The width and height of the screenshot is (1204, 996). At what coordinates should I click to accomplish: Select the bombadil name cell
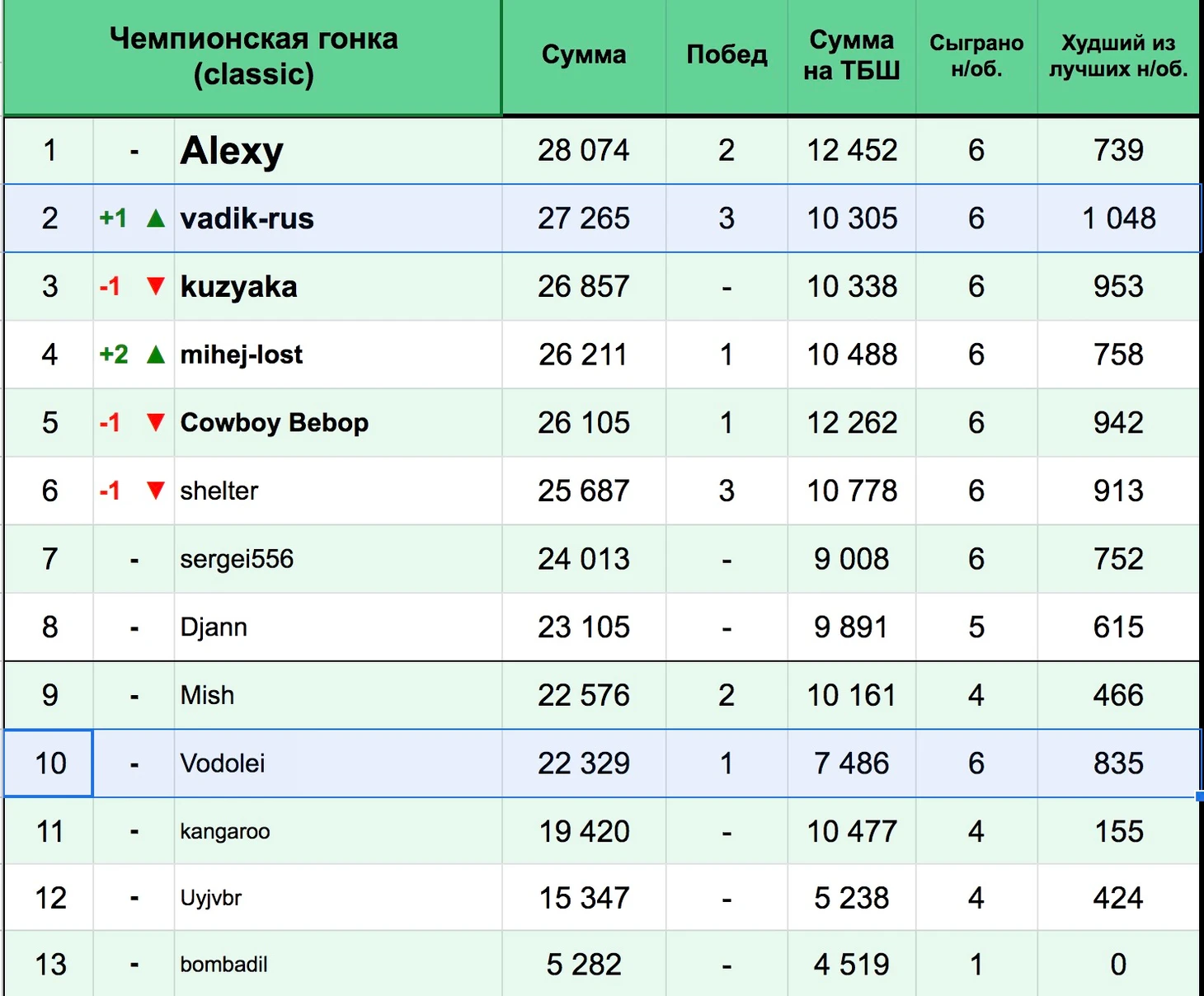(x=337, y=964)
